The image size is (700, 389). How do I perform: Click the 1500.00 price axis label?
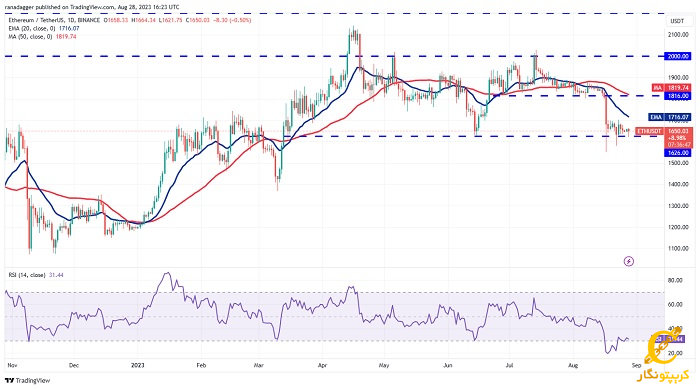678,163
